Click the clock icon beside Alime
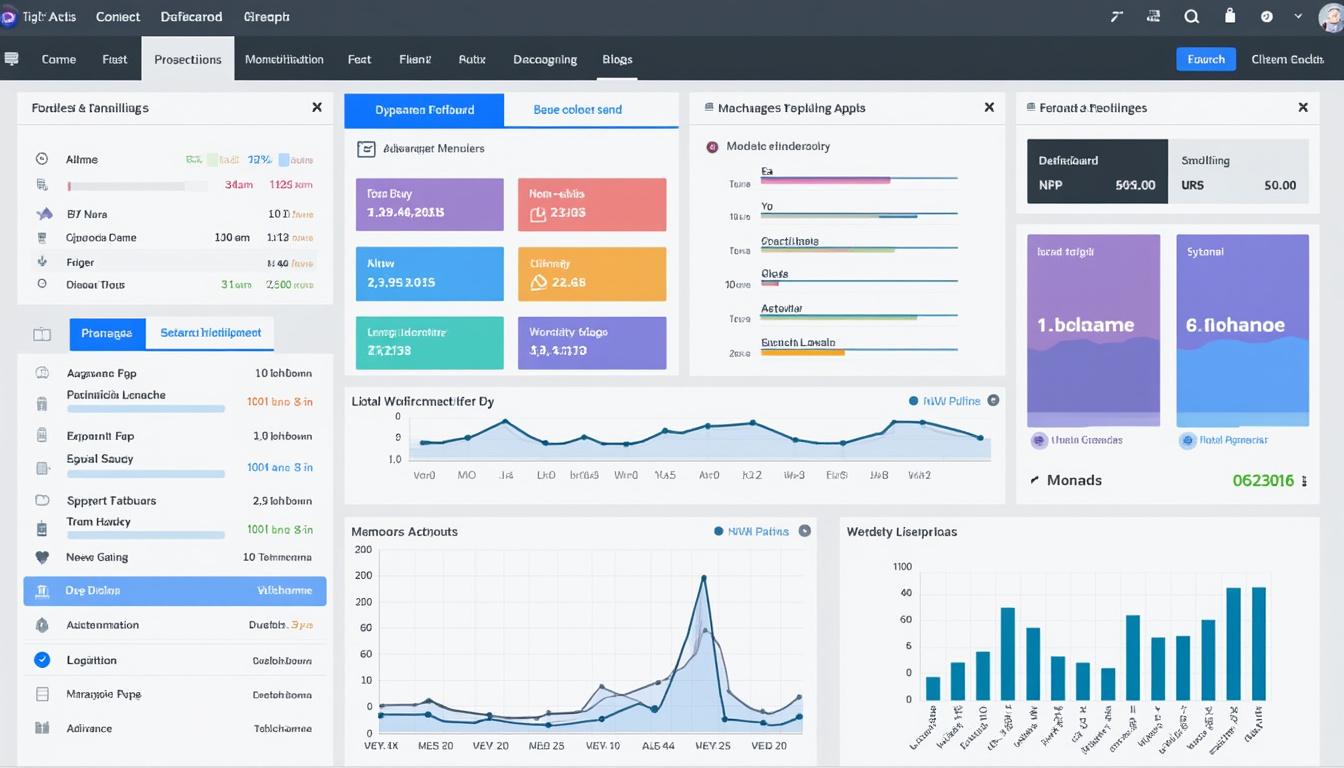Viewport: 1344px width, 768px height. click(x=42, y=159)
